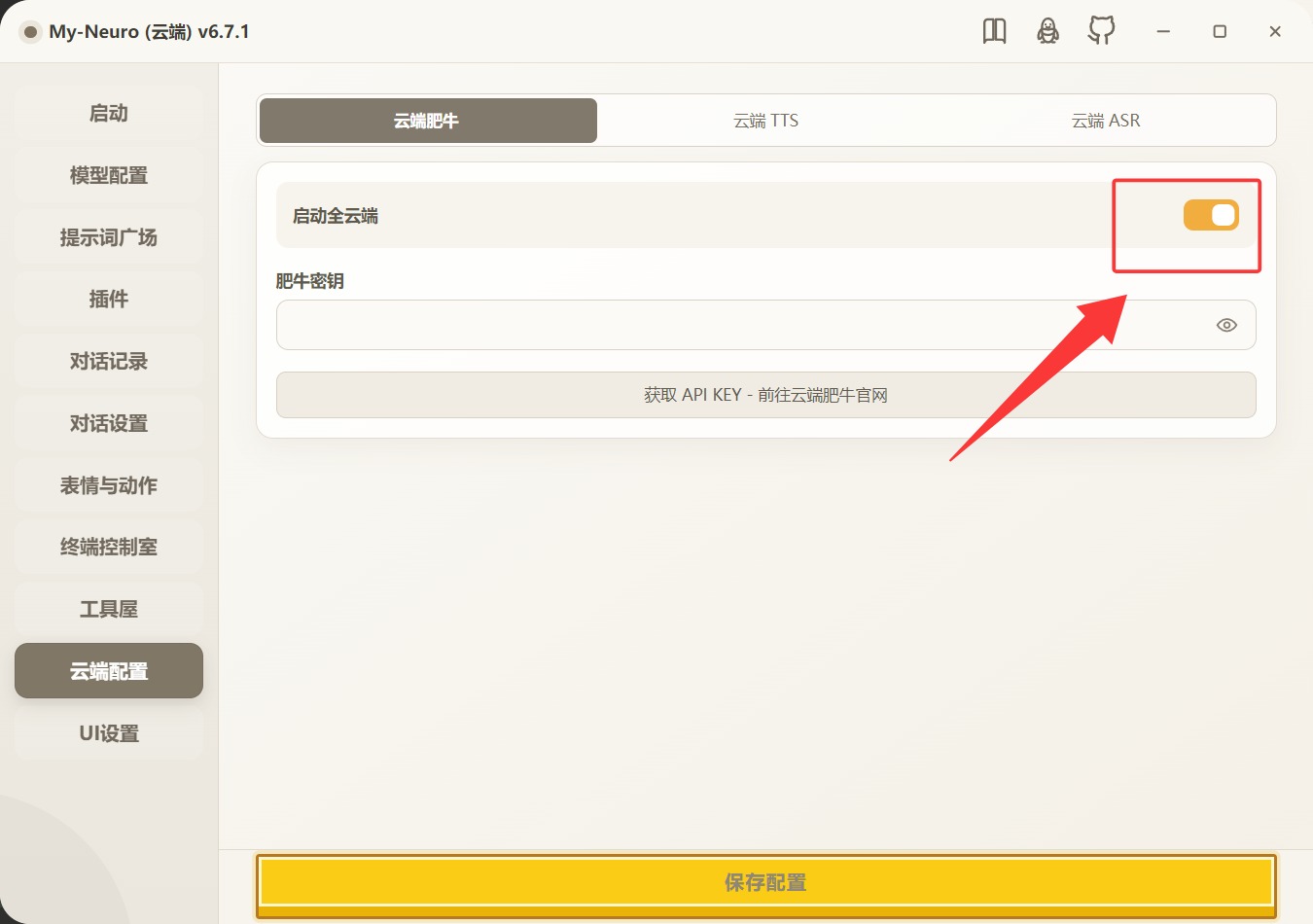Select the 云端配置 sidebar item
This screenshot has height=924, width=1313.
[x=109, y=671]
